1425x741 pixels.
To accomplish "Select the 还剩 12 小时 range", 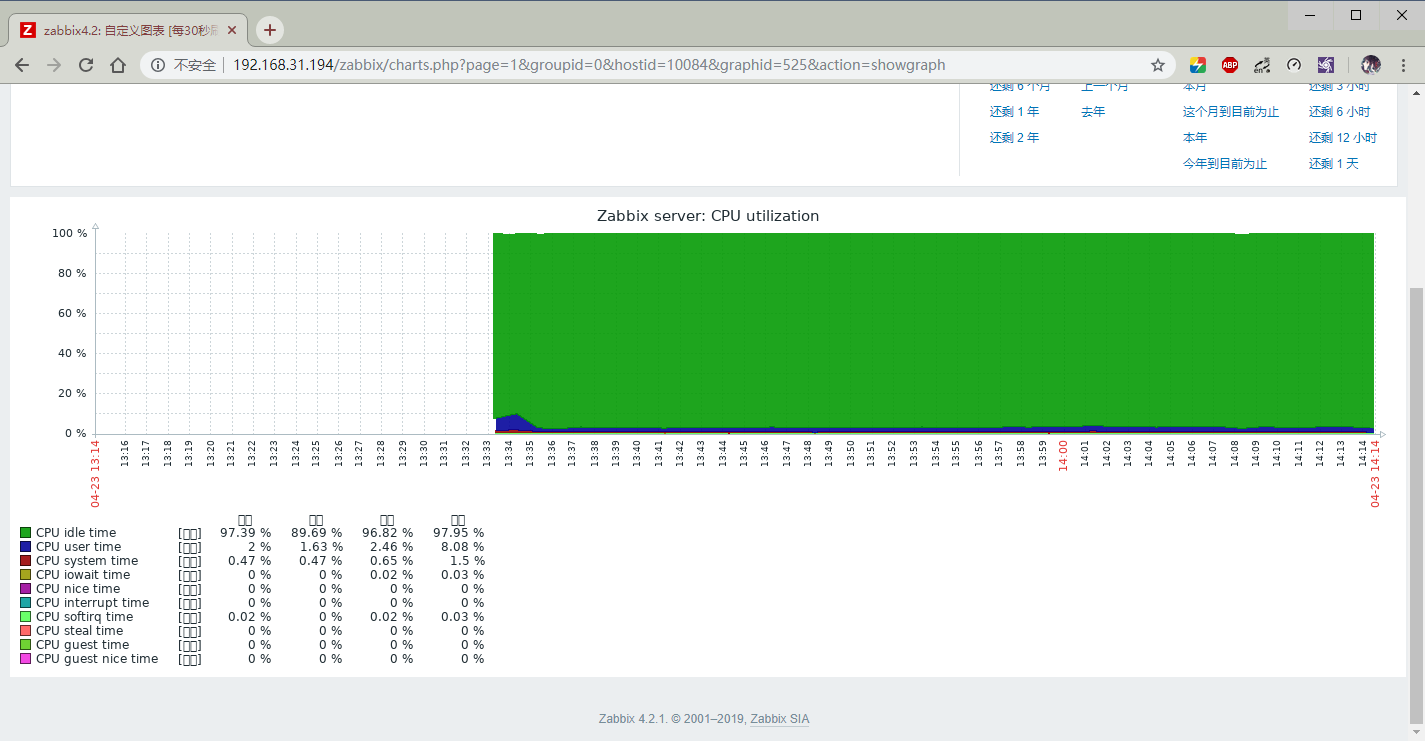I will (1343, 138).
